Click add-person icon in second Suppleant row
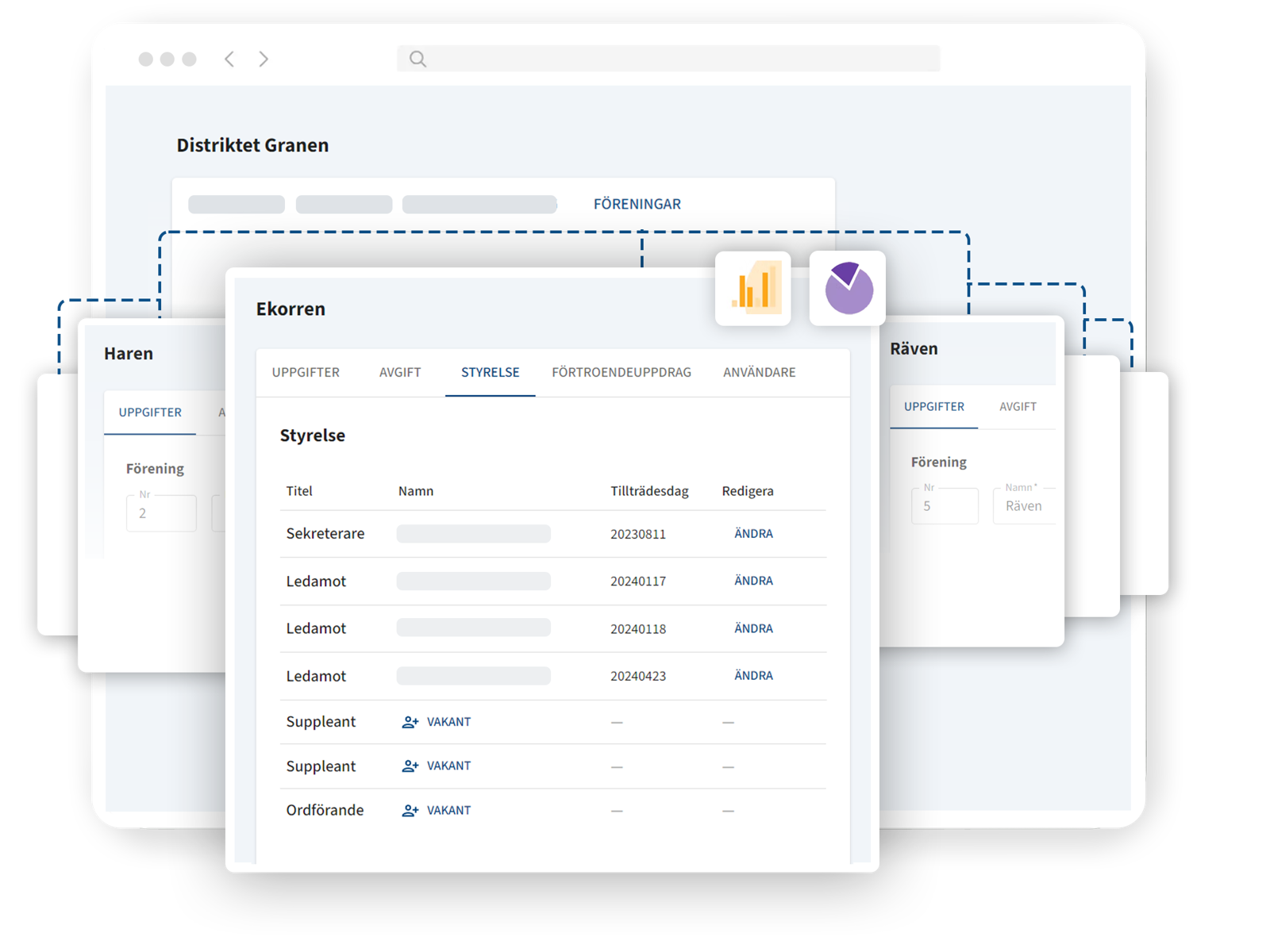 point(410,766)
